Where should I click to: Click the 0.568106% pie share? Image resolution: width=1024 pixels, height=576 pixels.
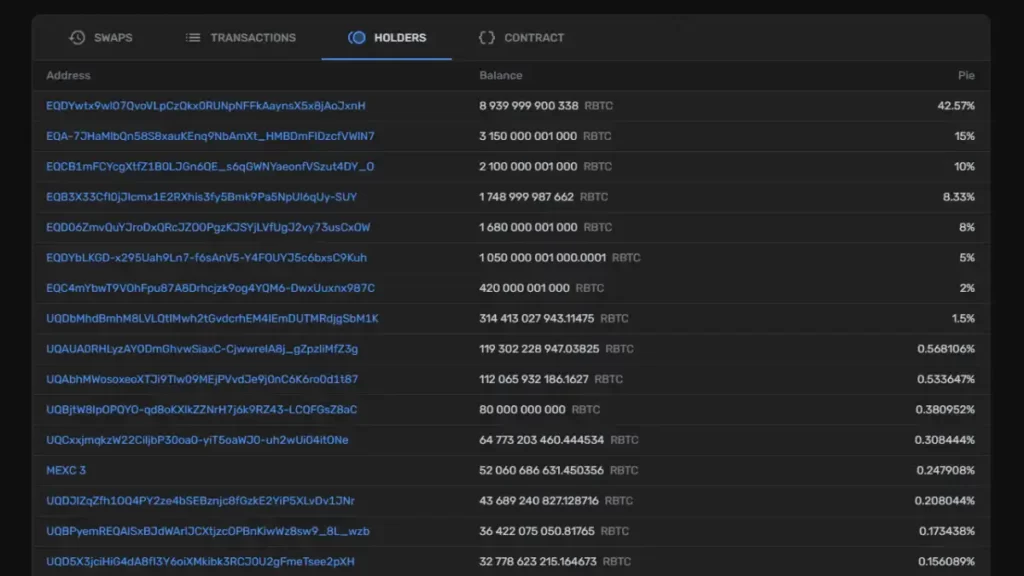(946, 349)
